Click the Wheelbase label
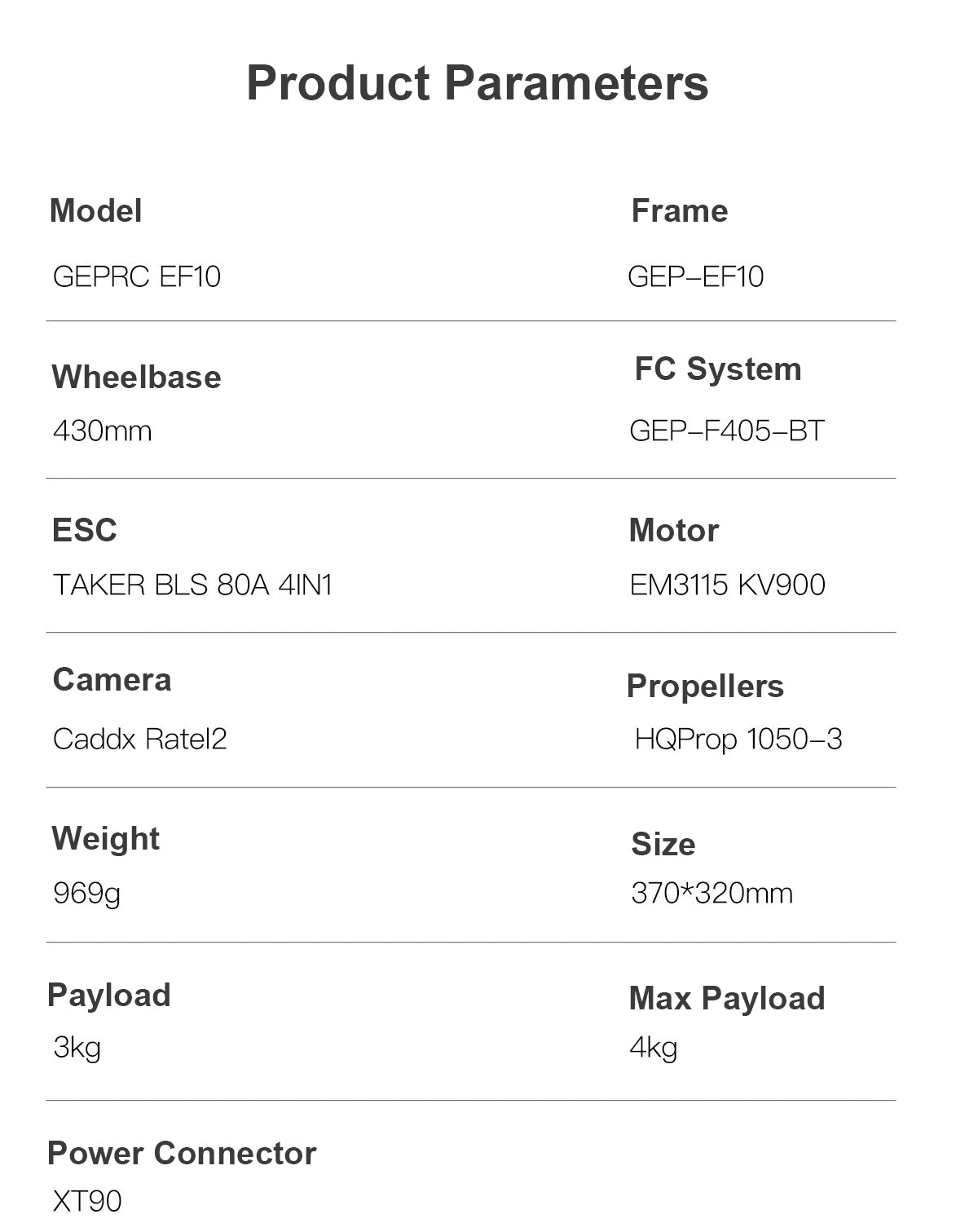 click(x=136, y=378)
